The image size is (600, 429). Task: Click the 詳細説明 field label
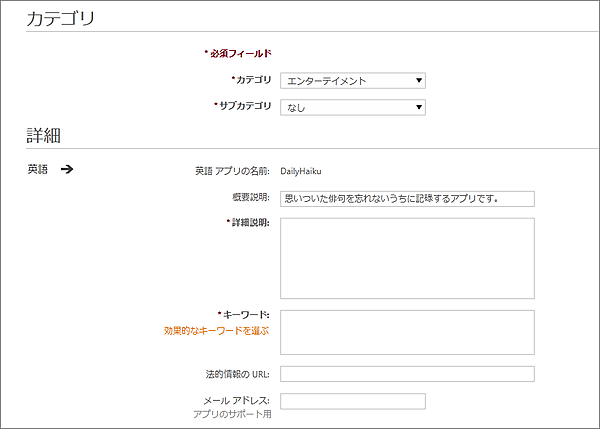[250, 222]
